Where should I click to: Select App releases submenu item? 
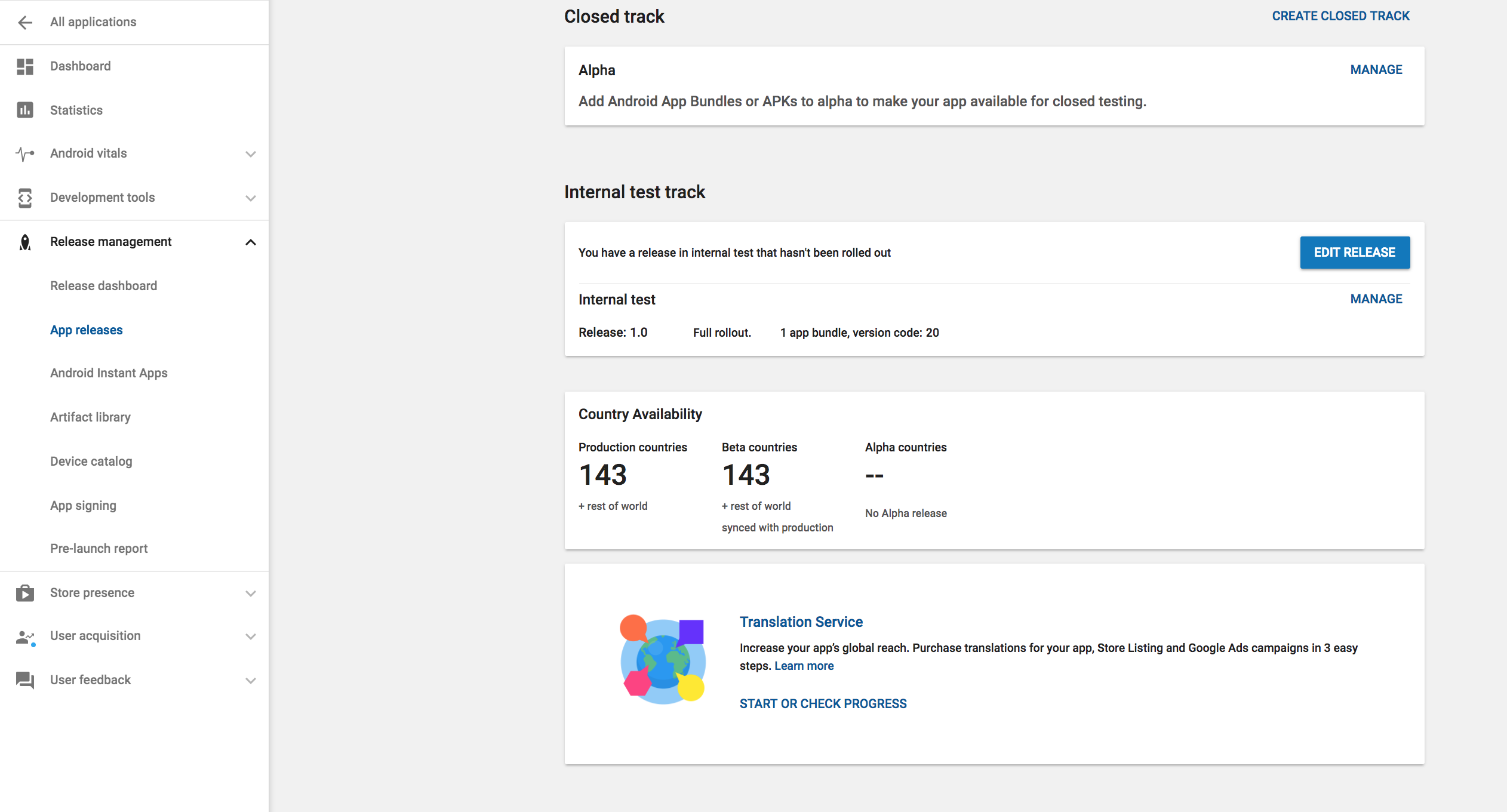pos(86,330)
